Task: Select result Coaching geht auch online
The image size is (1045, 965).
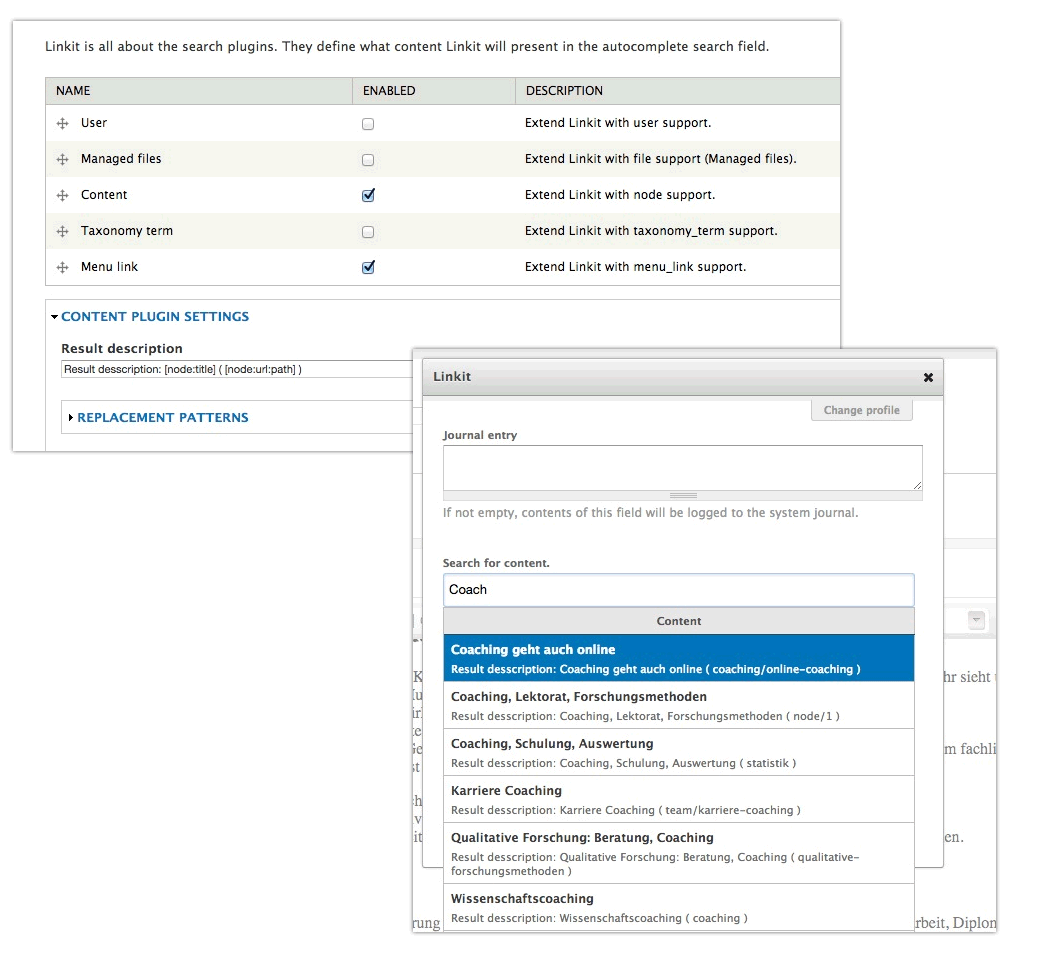Action: pyautogui.click(x=678, y=658)
